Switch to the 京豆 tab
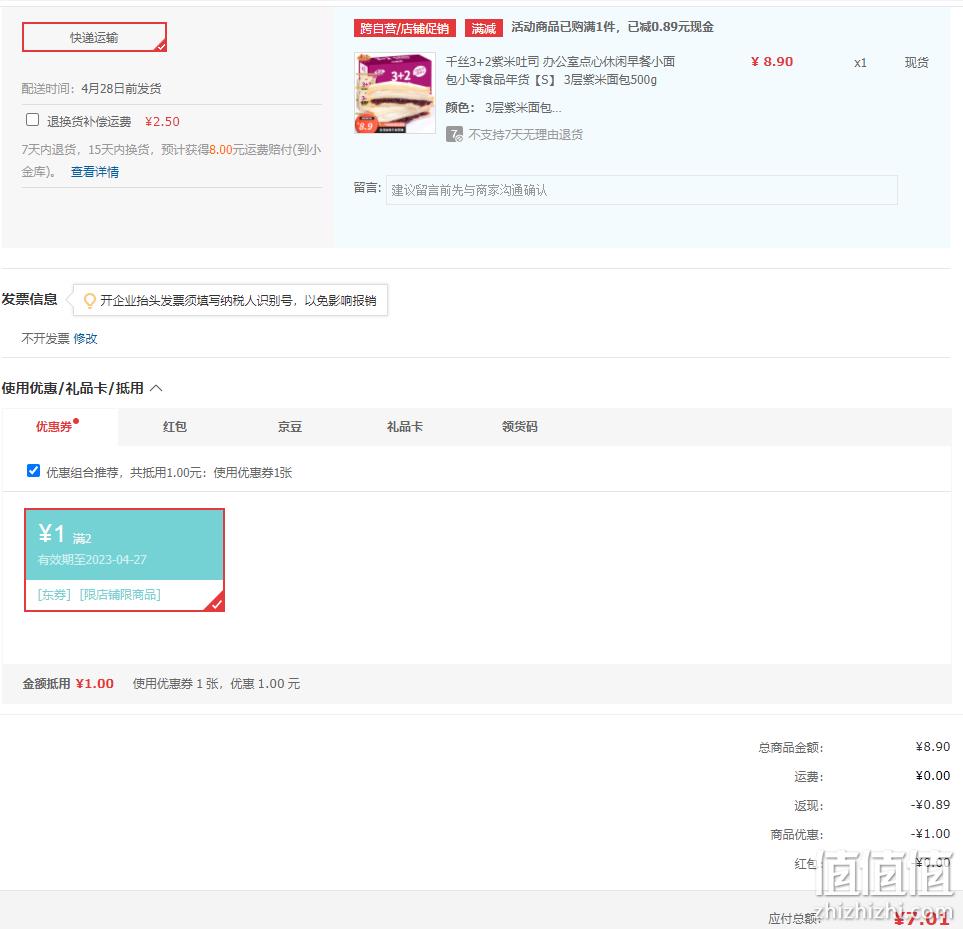963x929 pixels. click(289, 427)
